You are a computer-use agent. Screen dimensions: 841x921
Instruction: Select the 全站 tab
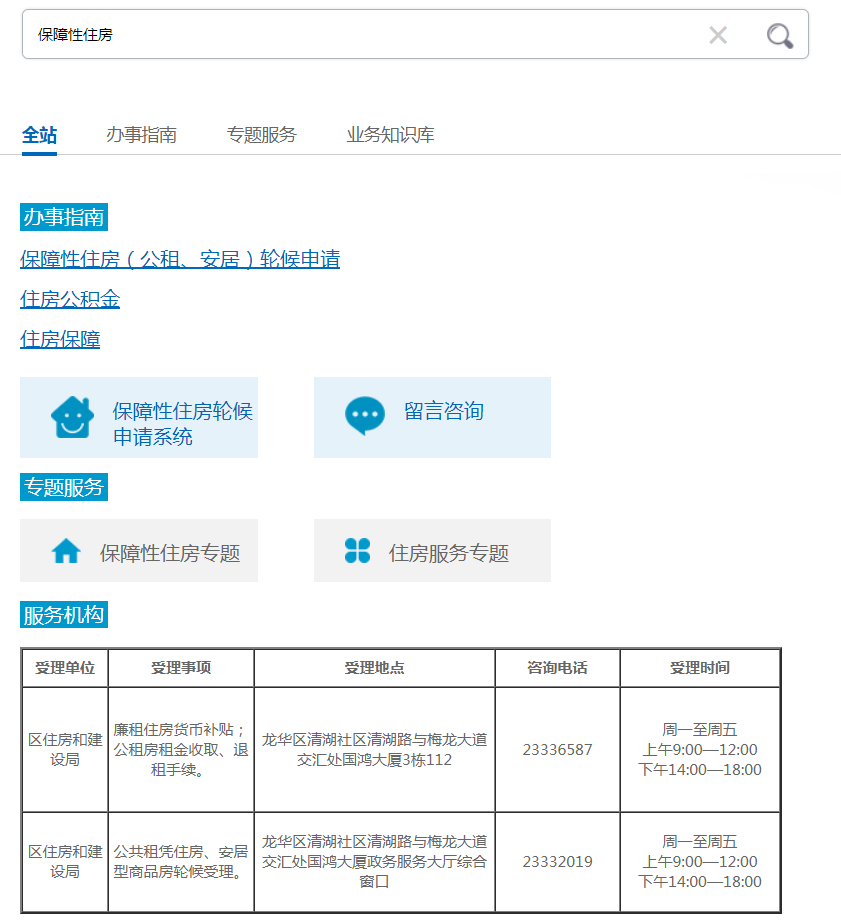tap(39, 135)
